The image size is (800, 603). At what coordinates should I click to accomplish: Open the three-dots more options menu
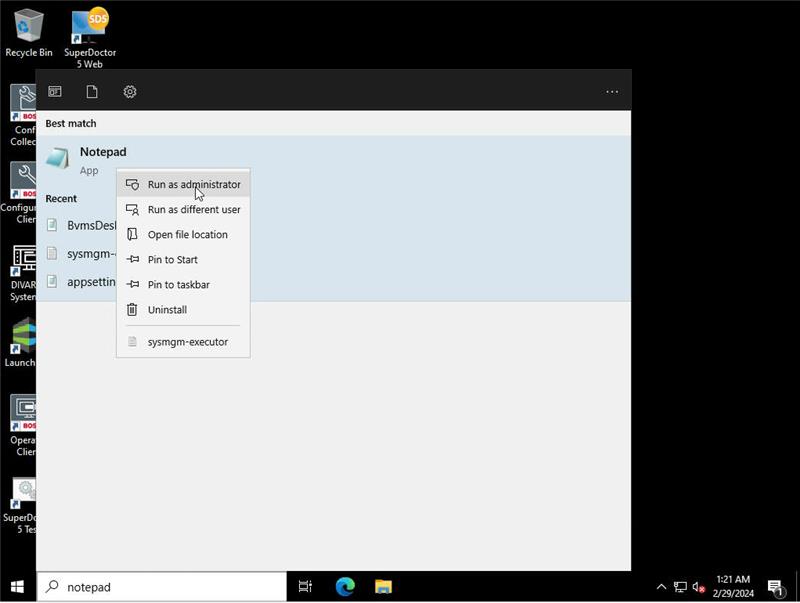point(612,92)
